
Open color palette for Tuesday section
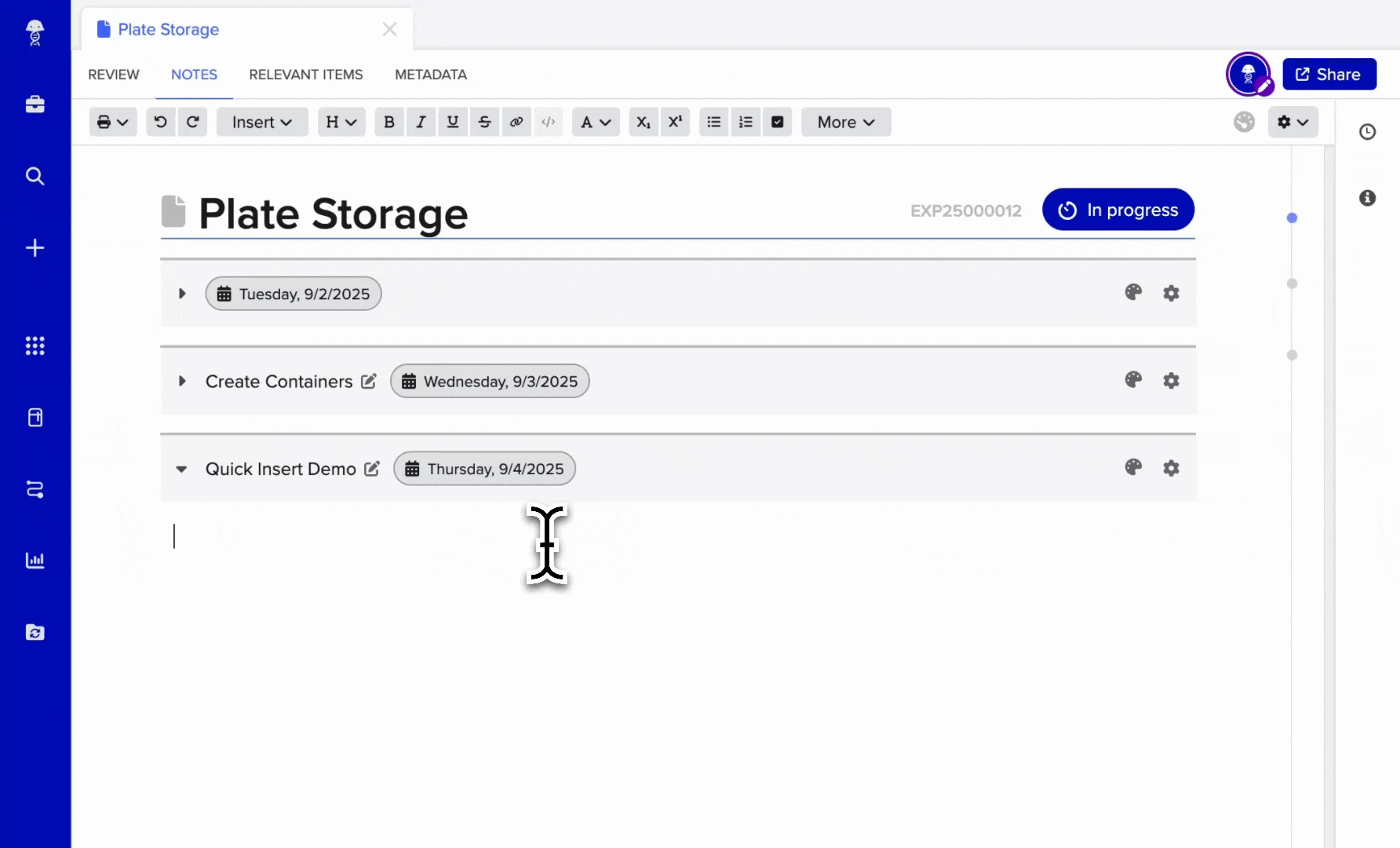coord(1132,293)
